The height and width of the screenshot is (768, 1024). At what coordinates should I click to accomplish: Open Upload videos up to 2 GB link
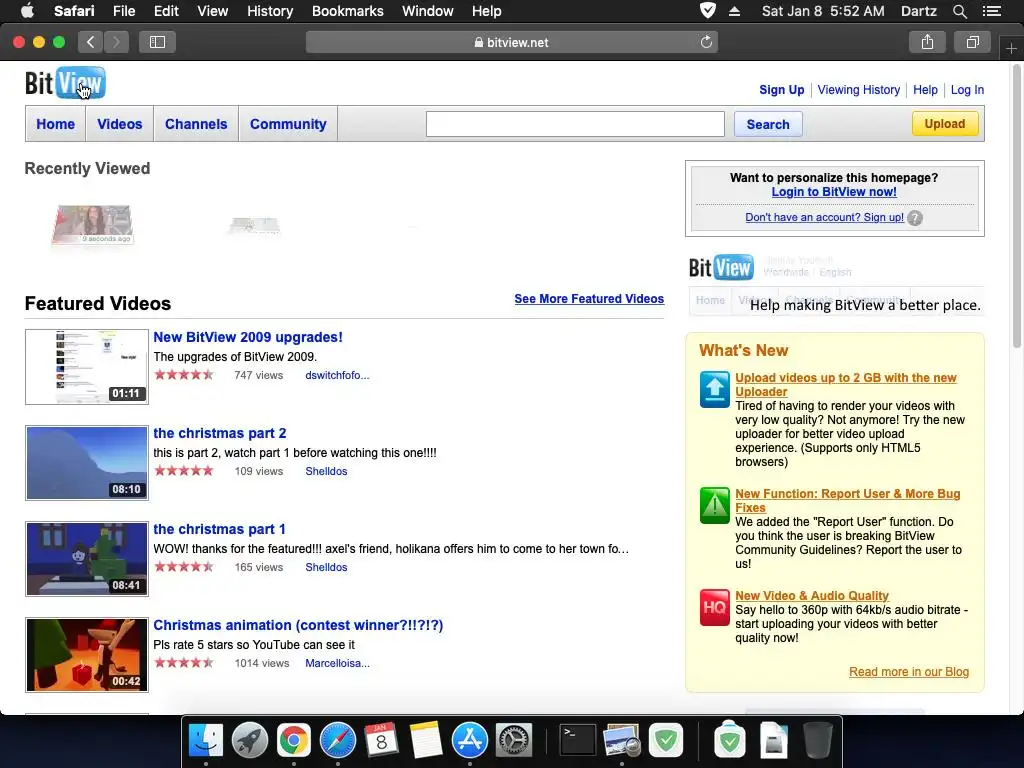(x=846, y=385)
